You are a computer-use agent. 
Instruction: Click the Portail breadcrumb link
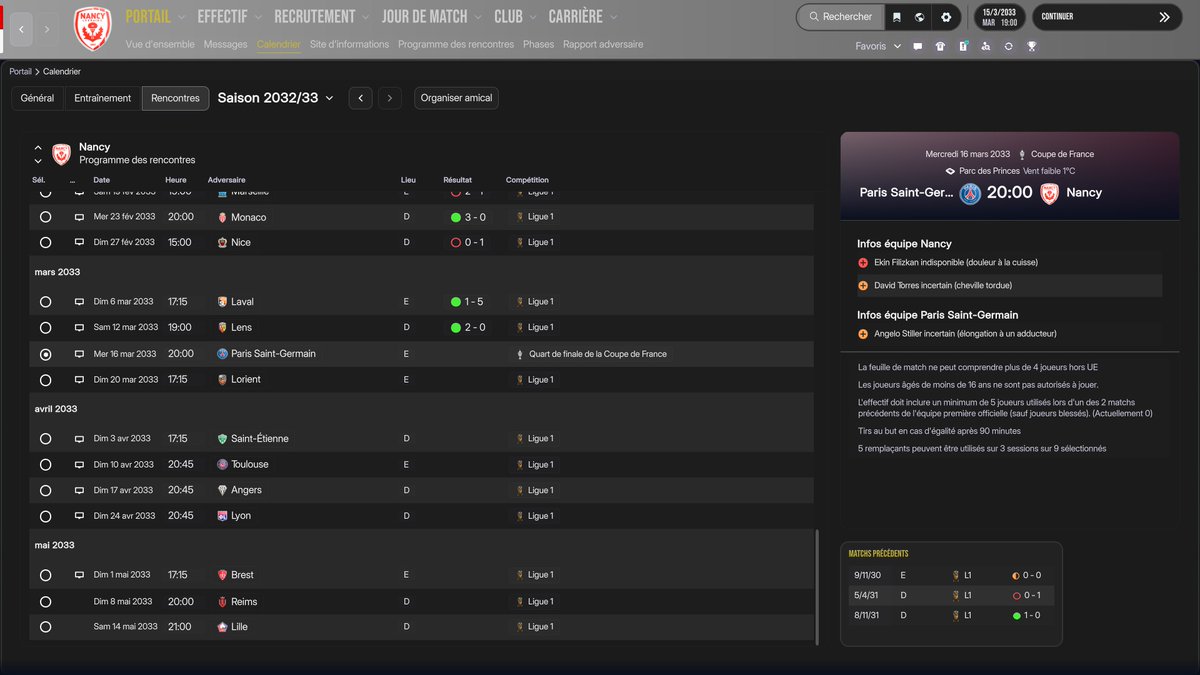[x=21, y=72]
